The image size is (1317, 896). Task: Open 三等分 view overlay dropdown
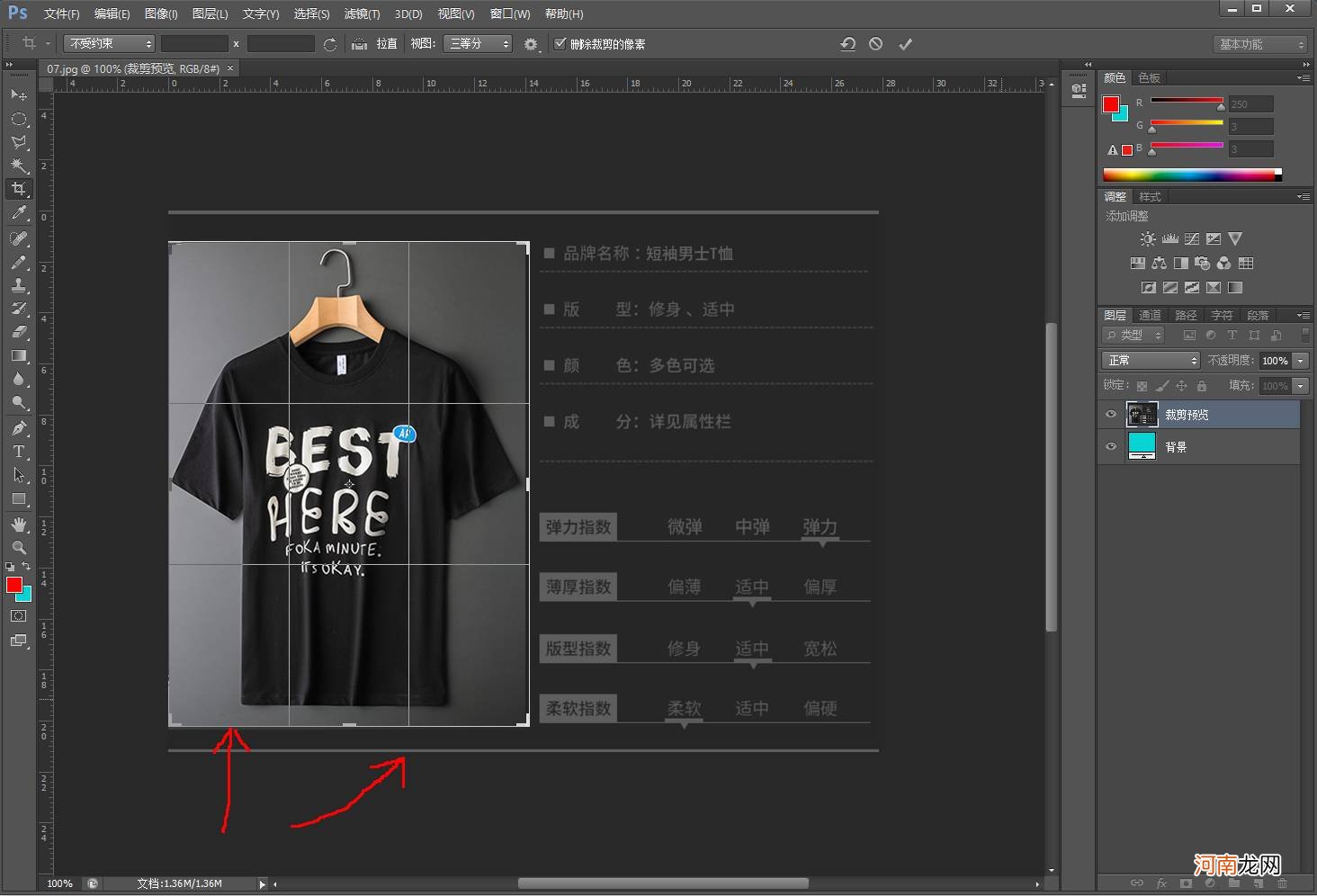tap(478, 44)
